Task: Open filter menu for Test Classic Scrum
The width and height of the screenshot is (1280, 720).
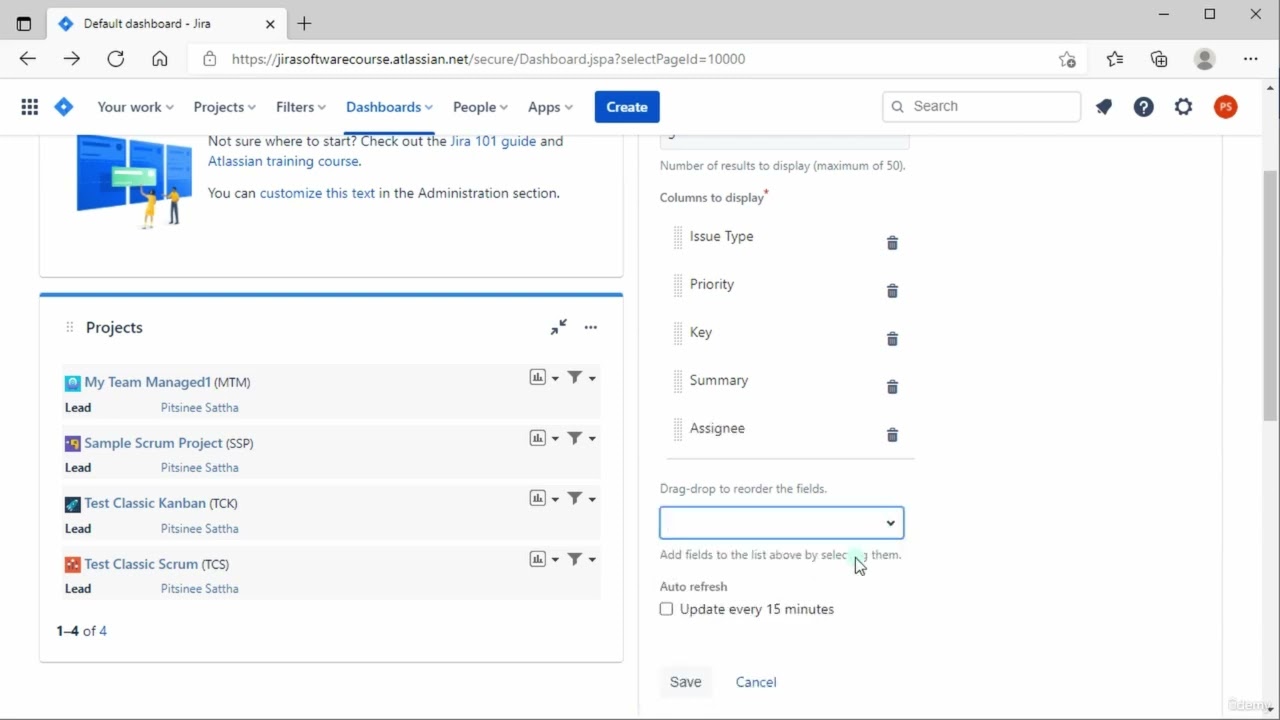Action: (x=582, y=559)
